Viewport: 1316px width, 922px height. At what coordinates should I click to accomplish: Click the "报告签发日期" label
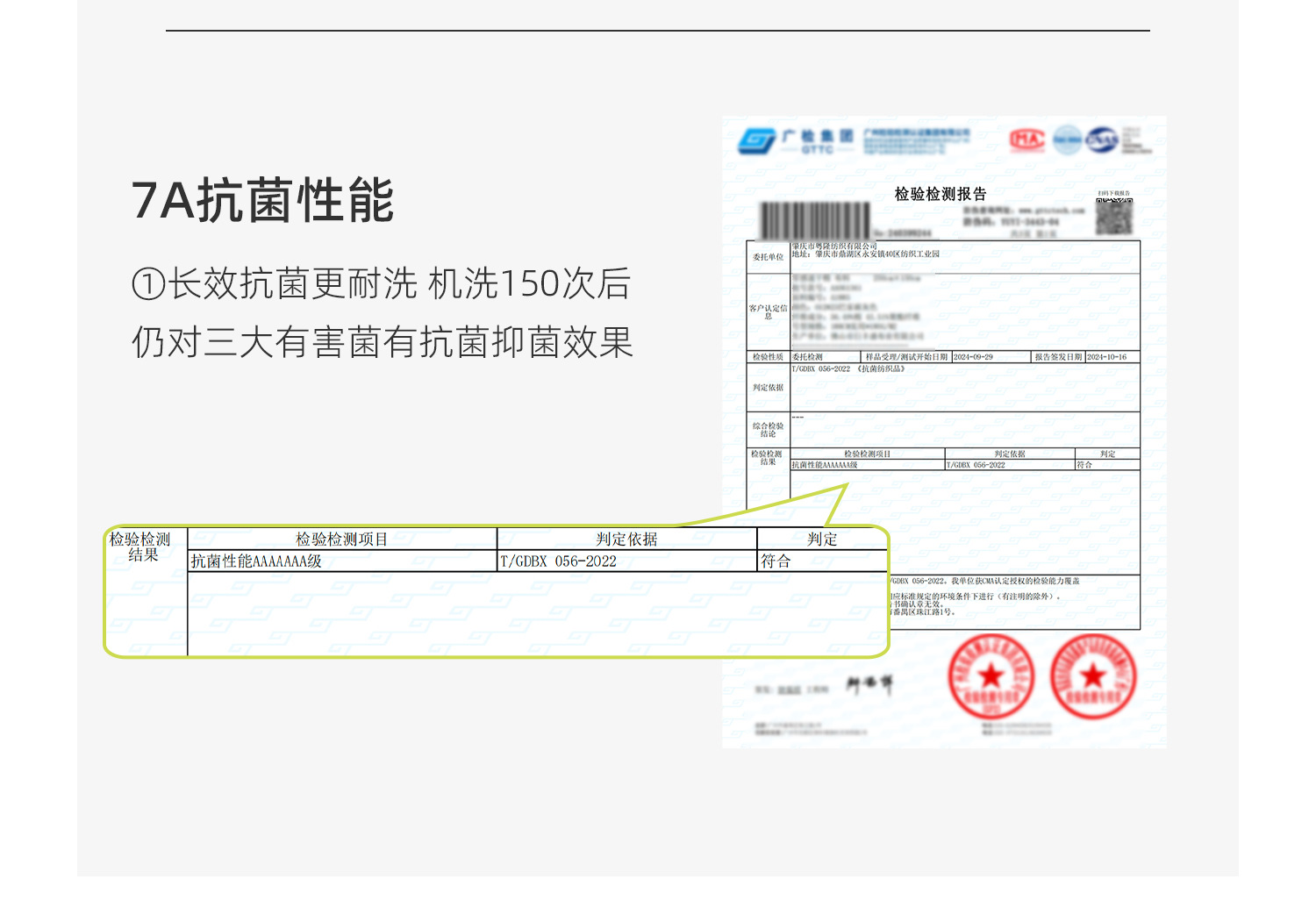click(x=1058, y=357)
